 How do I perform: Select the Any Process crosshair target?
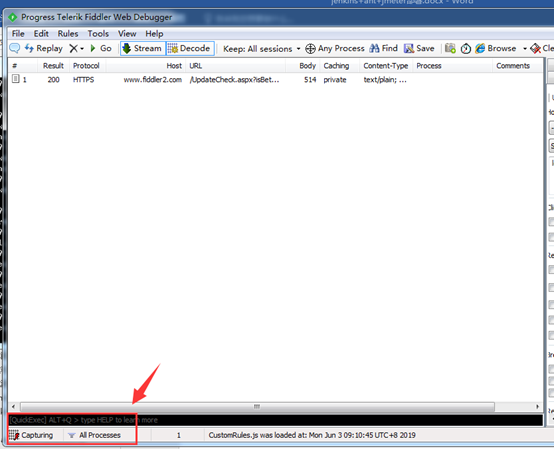coord(335,48)
